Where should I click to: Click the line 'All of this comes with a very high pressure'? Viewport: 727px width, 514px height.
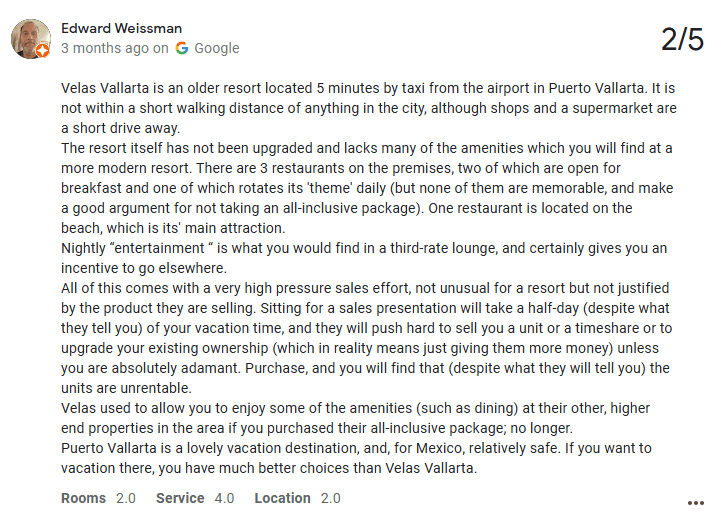click(x=300, y=288)
